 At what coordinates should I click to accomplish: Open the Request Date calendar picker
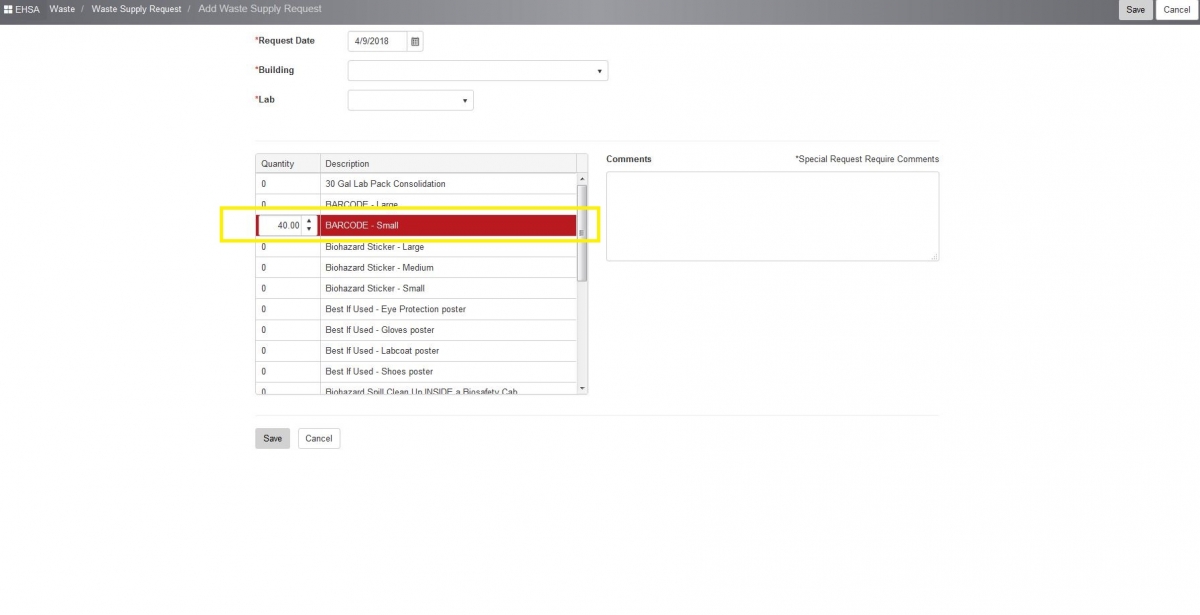click(x=413, y=41)
